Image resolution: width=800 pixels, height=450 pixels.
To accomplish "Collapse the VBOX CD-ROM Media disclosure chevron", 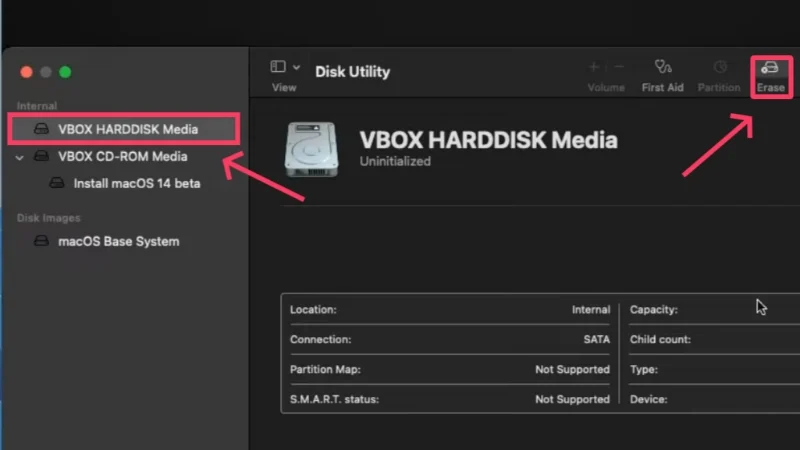I will 19,158.
